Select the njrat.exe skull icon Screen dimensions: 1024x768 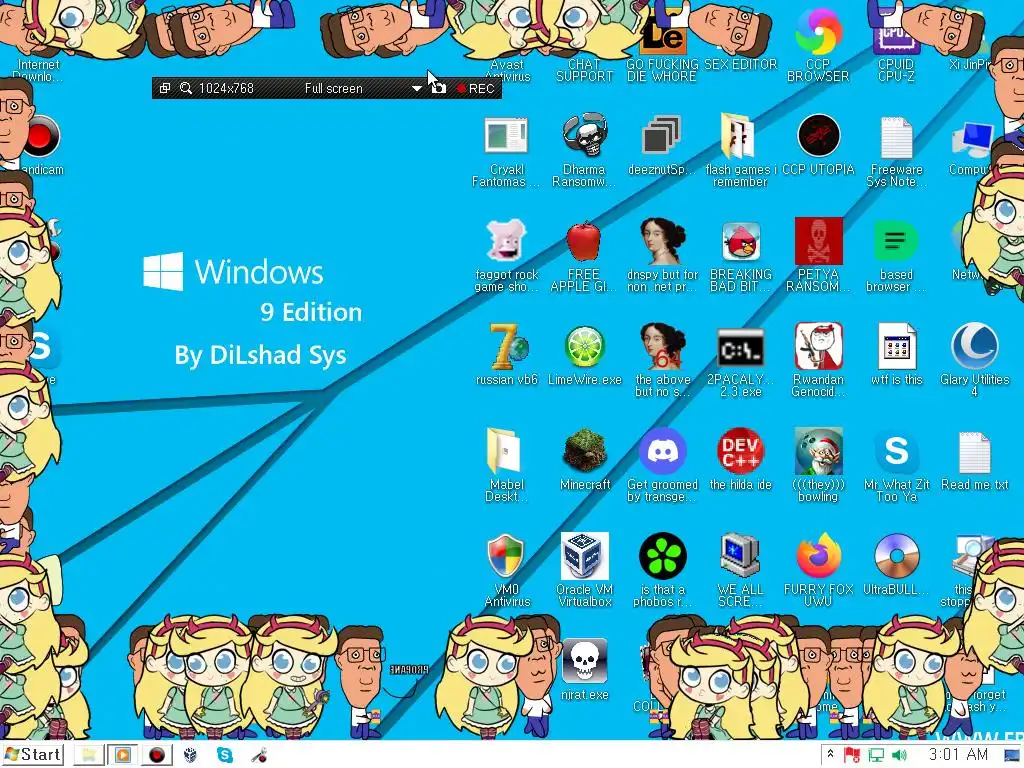tap(584, 669)
